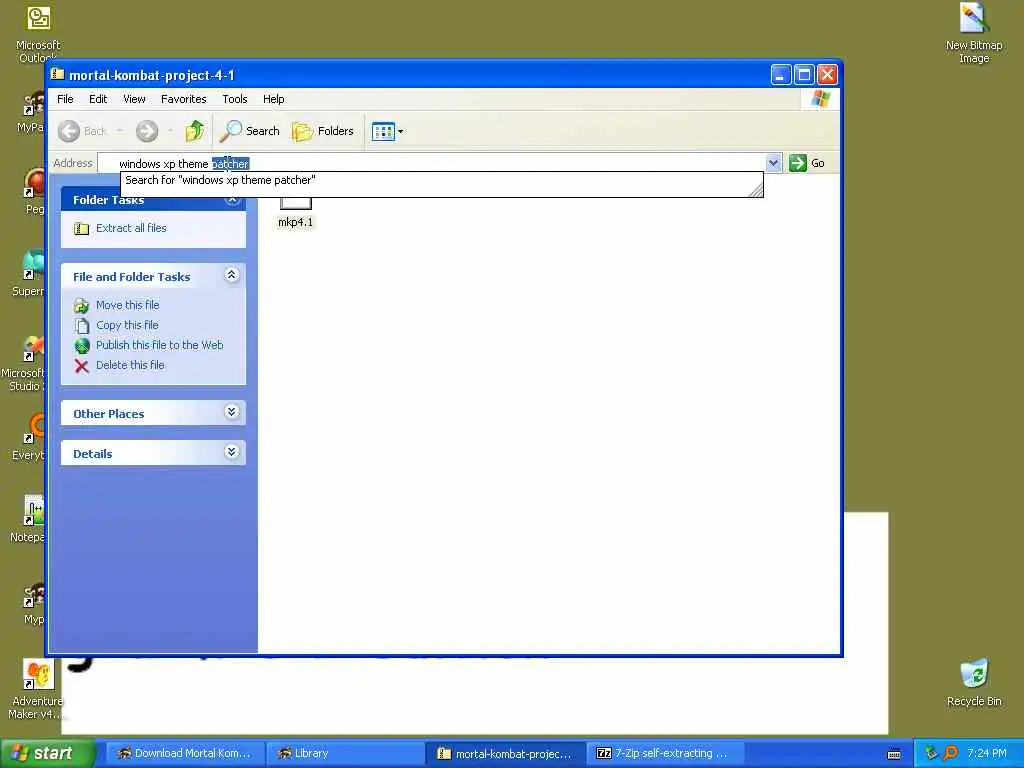Image resolution: width=1024 pixels, height=768 pixels.
Task: Click Extract all files link
Action: coord(131,228)
